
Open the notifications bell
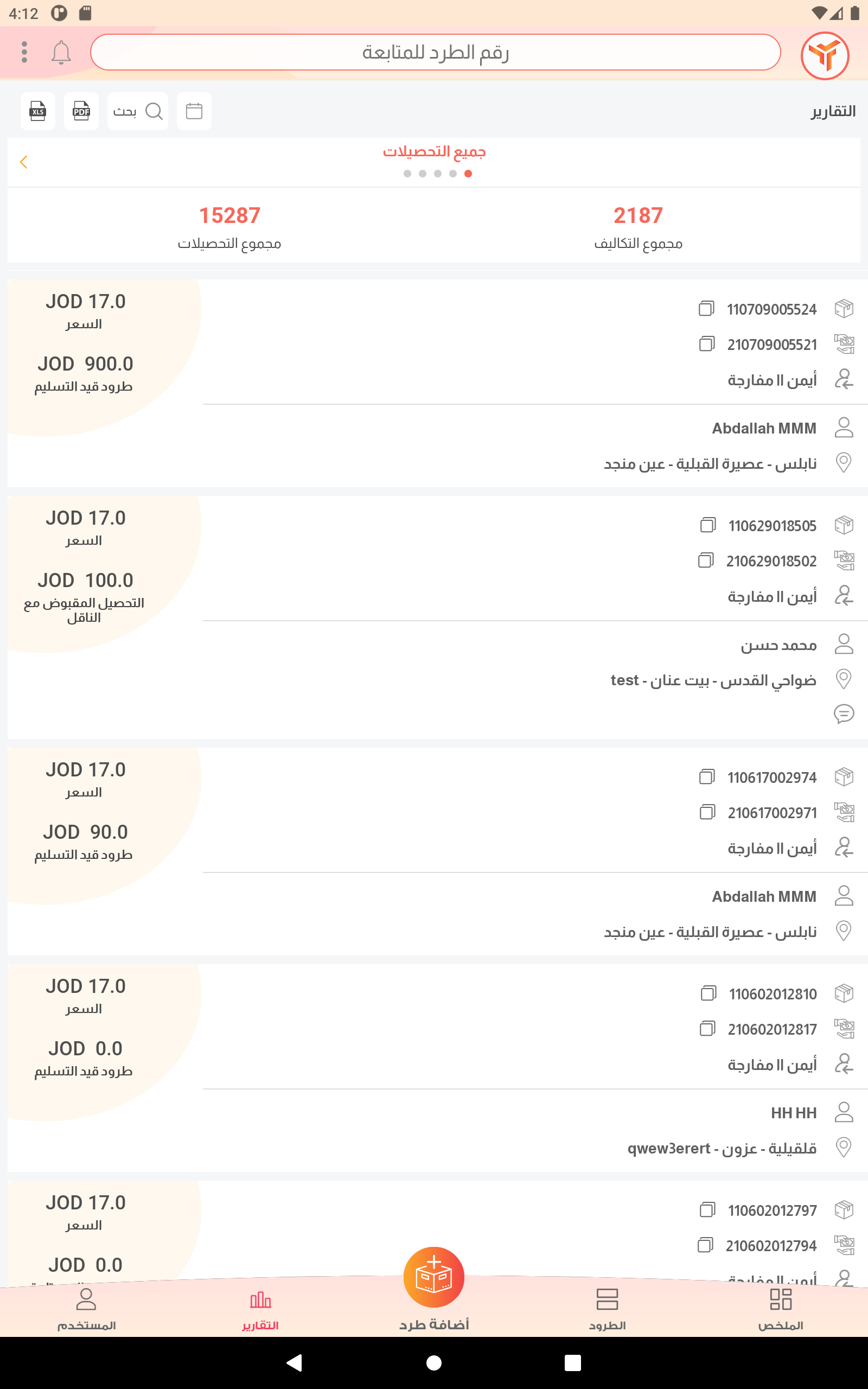click(x=61, y=52)
